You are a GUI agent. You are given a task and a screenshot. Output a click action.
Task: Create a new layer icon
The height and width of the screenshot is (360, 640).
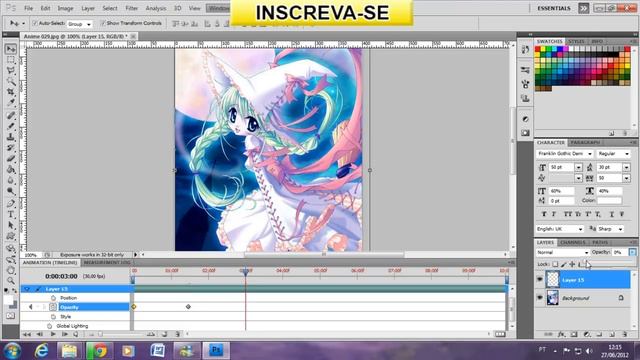pyautogui.click(x=612, y=334)
